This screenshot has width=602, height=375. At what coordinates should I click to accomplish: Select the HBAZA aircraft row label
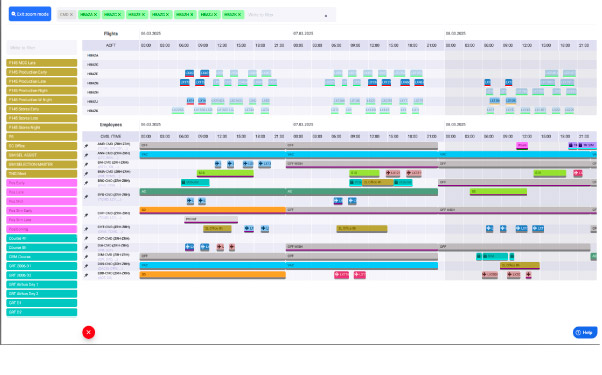[93, 55]
